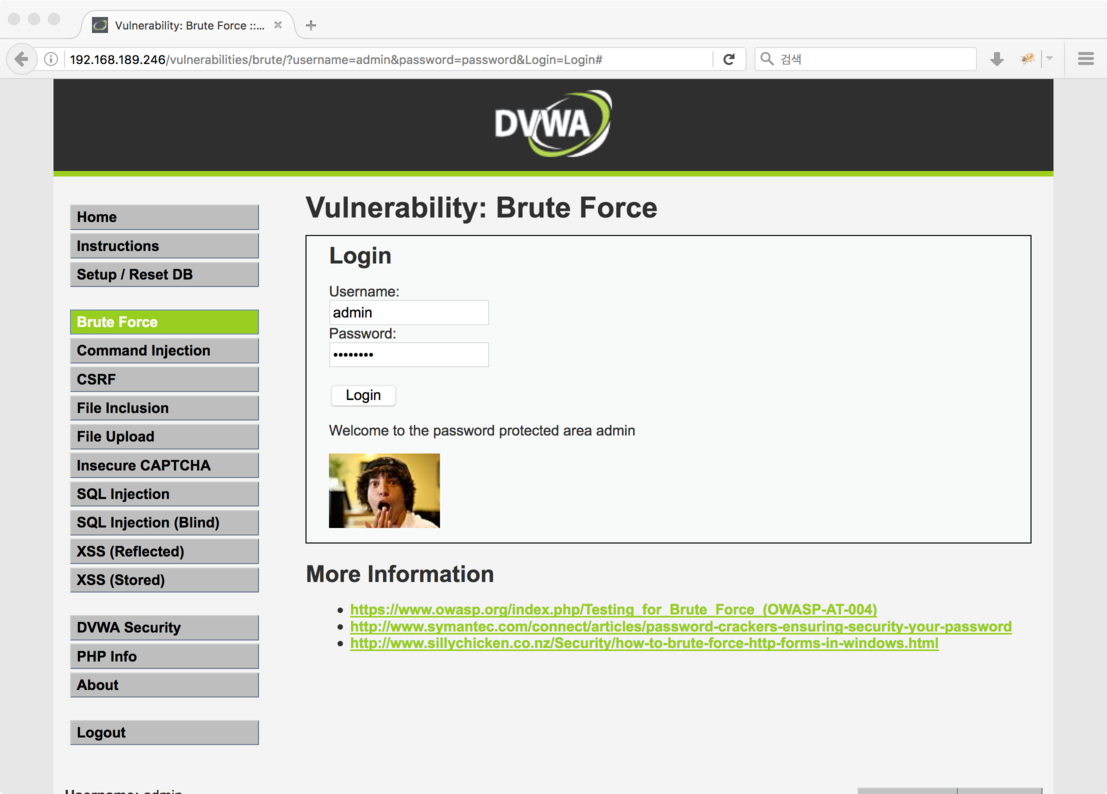Go back using the browser back arrow
This screenshot has width=1107, height=794.
coord(21,59)
